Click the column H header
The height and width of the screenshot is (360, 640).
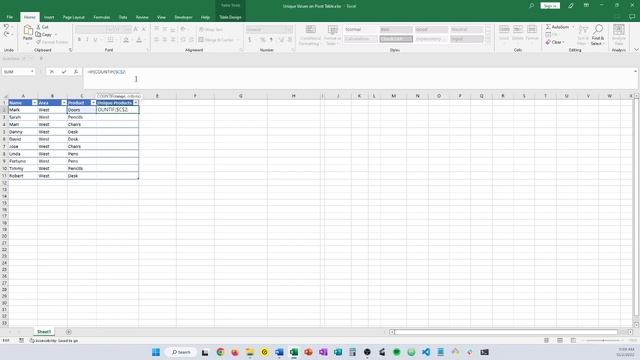tap(293, 96)
